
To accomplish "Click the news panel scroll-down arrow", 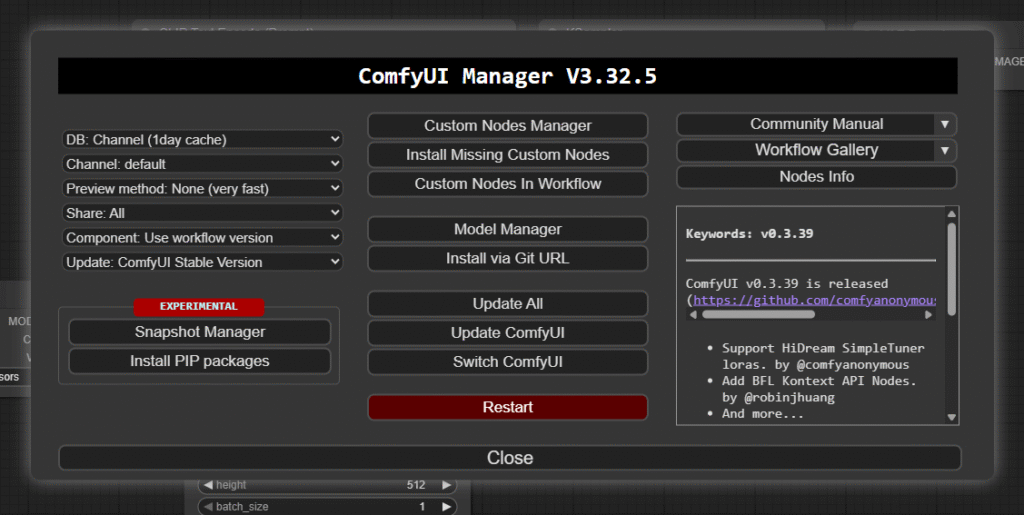I will 952,417.
